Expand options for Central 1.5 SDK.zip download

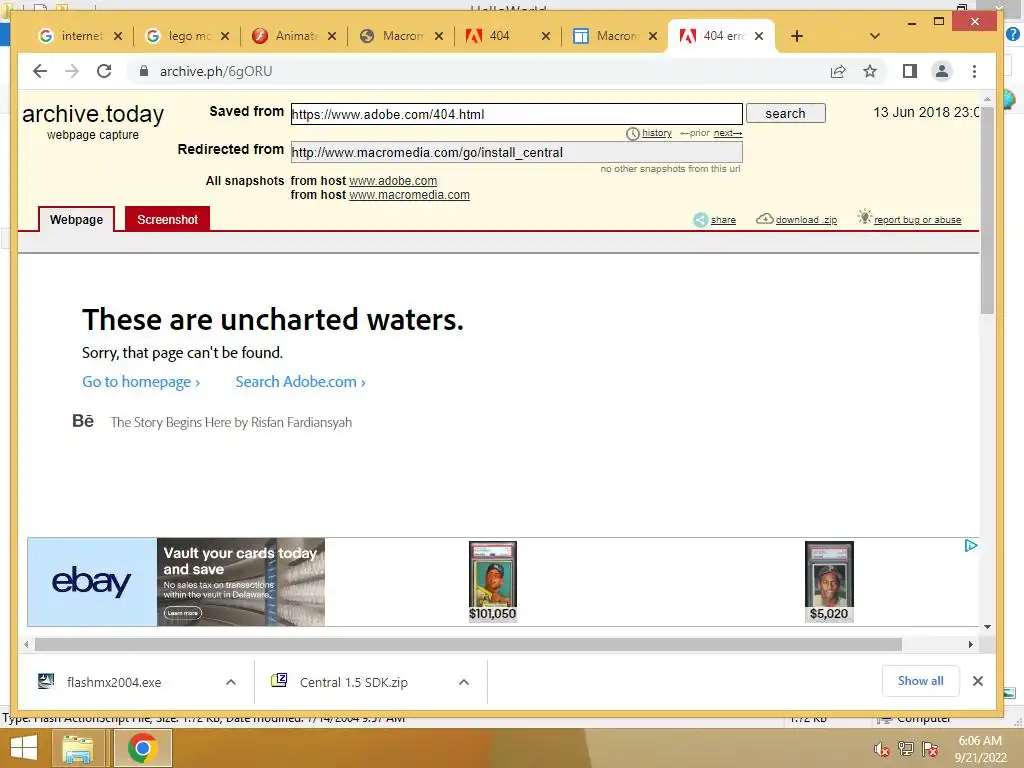[x=464, y=682]
